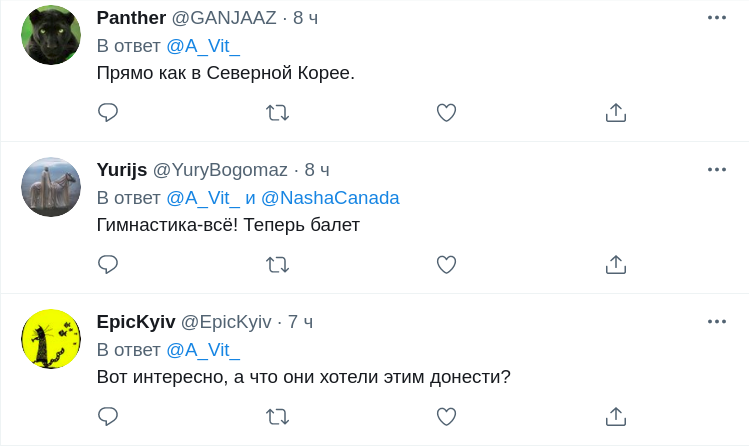The image size is (749, 446).
Task: Retweet EpicKyiv's tweet
Action: (277, 416)
